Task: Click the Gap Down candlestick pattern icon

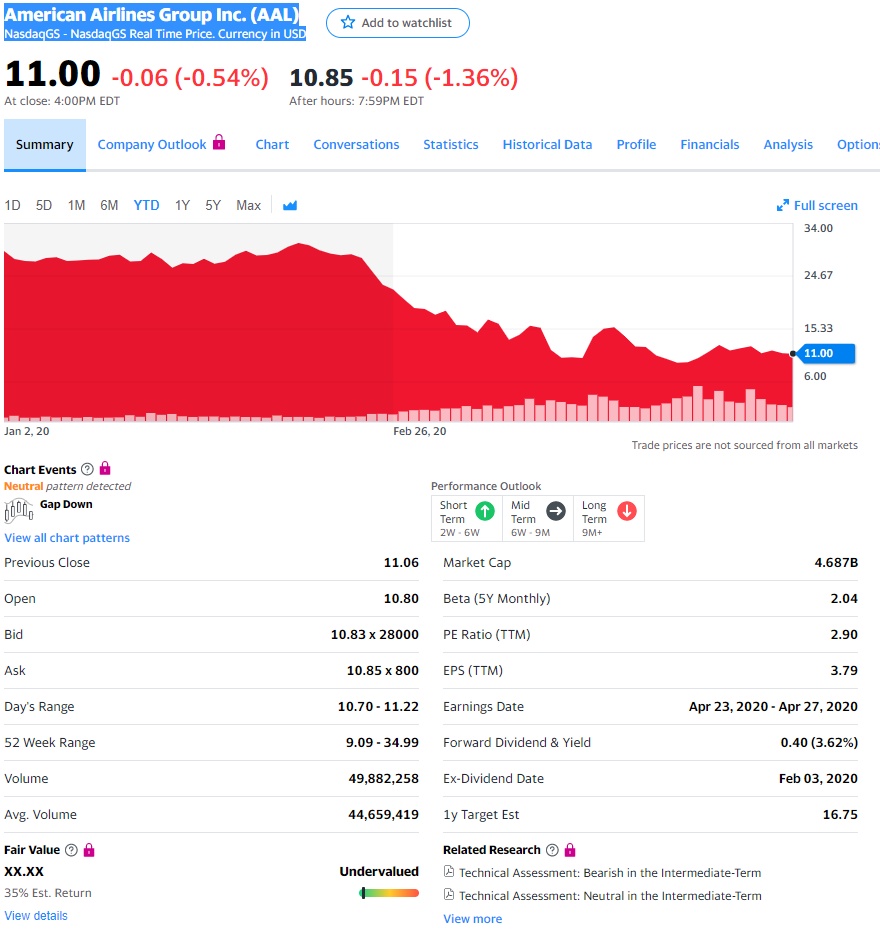Action: click(x=19, y=510)
